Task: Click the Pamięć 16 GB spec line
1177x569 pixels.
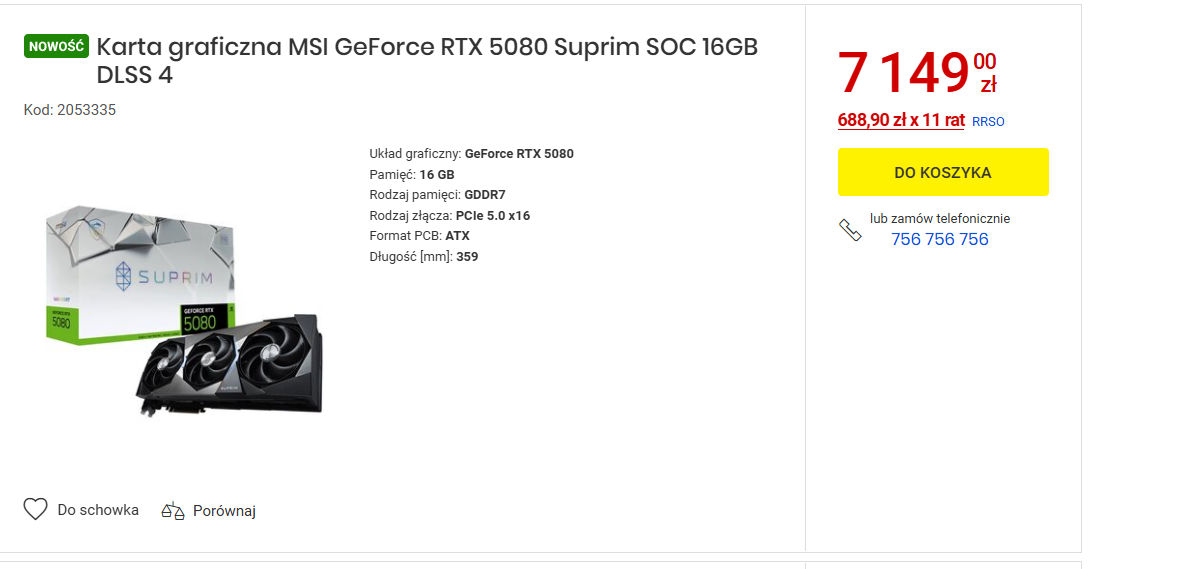Action: [x=411, y=174]
